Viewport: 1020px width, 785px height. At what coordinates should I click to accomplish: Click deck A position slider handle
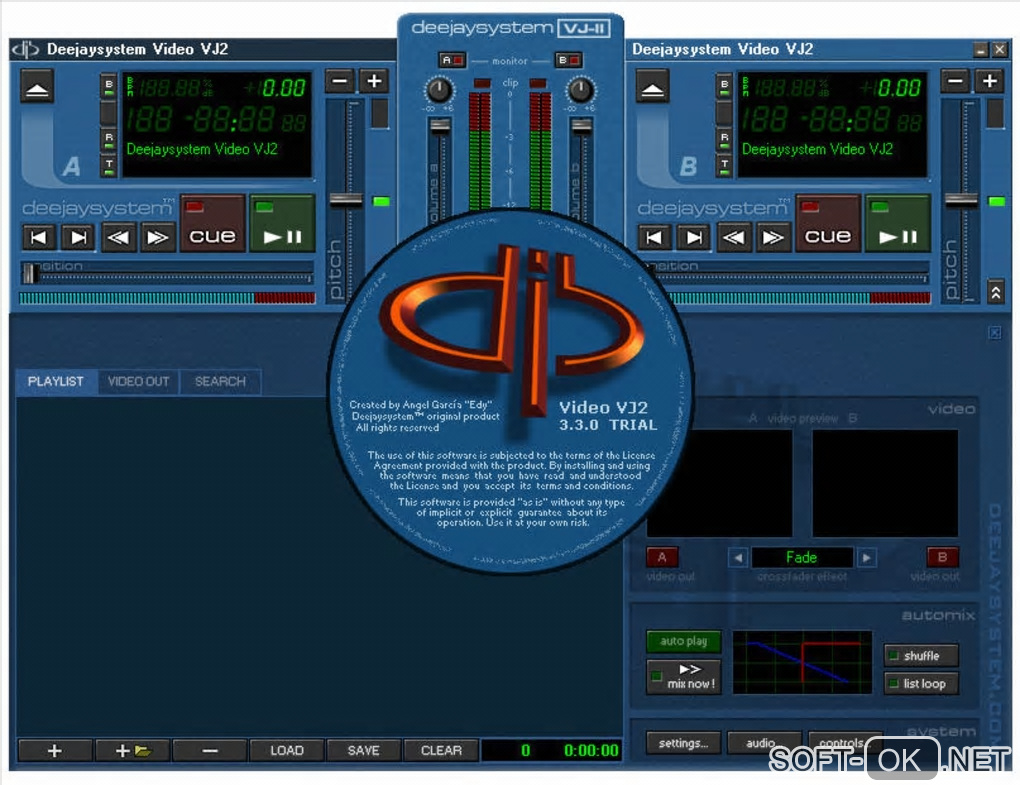pyautogui.click(x=29, y=273)
